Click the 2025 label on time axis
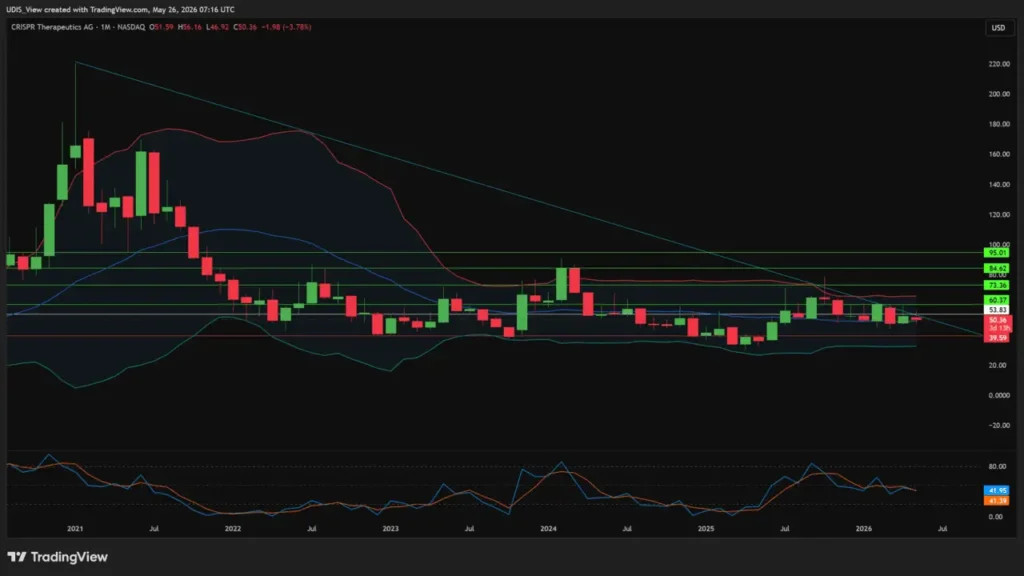1024x576 pixels. click(x=706, y=529)
